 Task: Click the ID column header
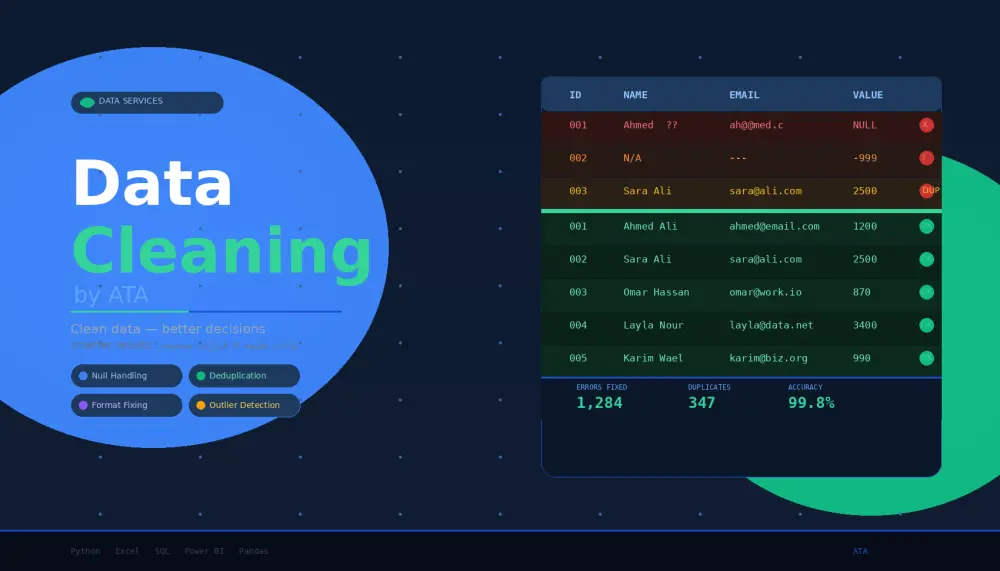pos(575,95)
